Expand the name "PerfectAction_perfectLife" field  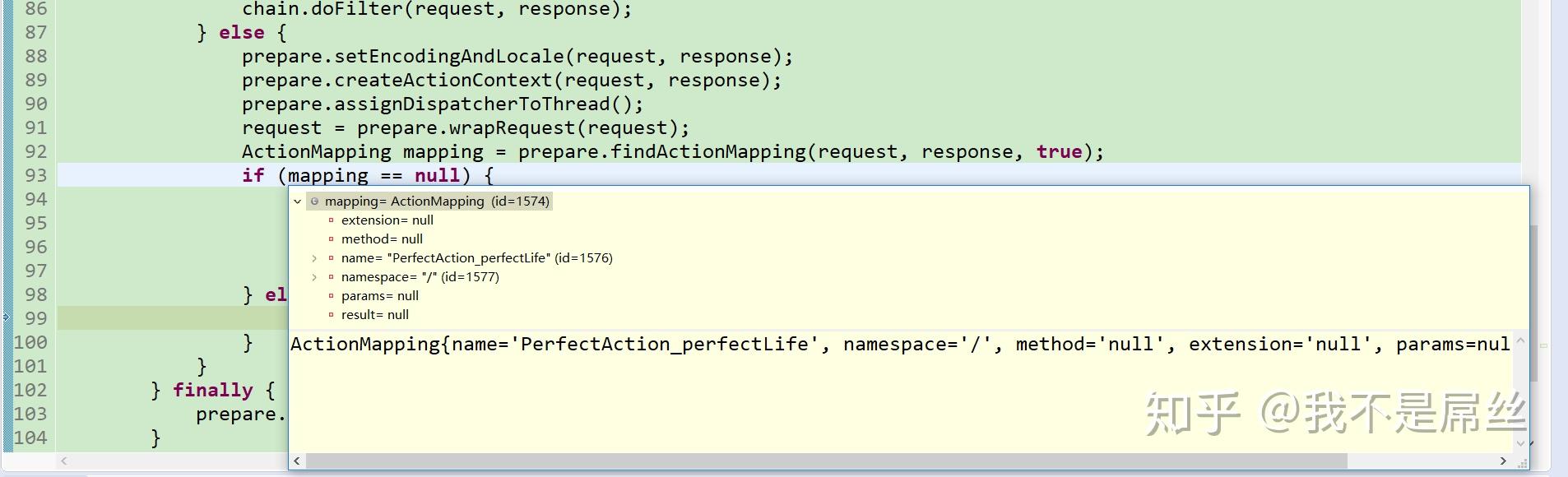click(314, 258)
